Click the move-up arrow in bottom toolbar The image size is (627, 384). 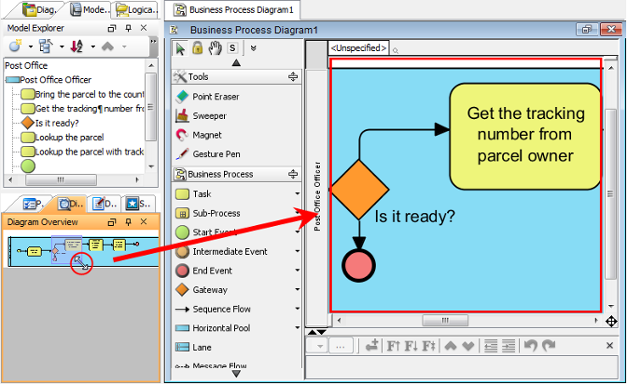451,346
